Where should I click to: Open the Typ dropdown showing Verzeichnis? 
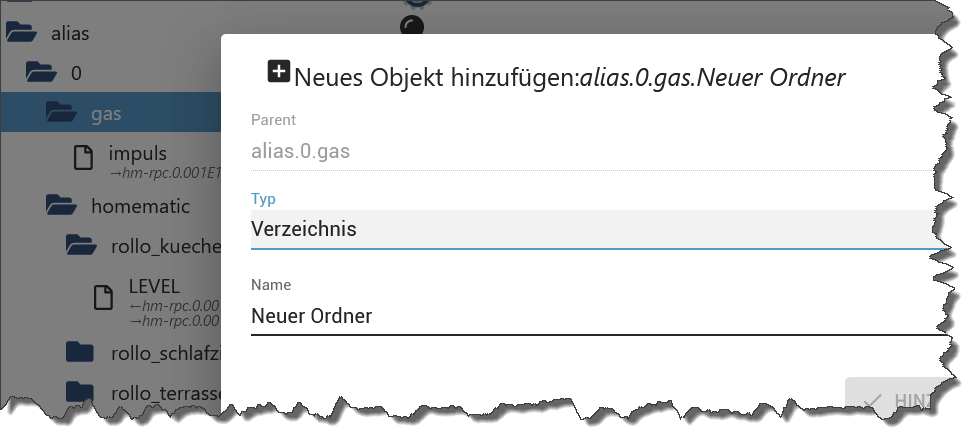click(x=598, y=229)
